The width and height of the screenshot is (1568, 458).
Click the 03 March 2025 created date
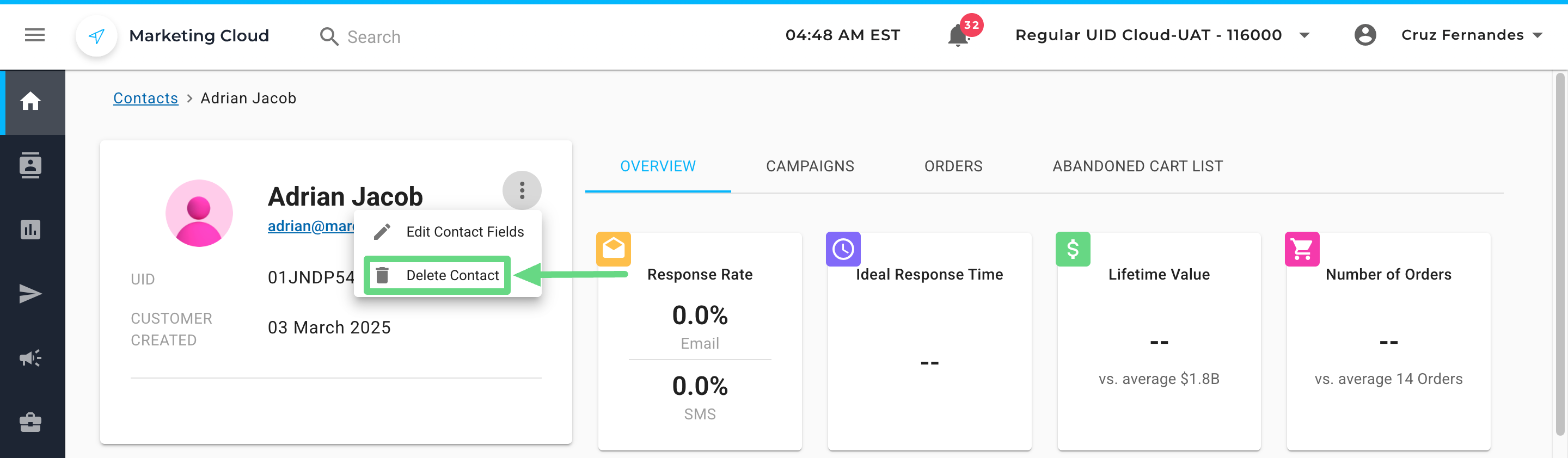click(329, 327)
